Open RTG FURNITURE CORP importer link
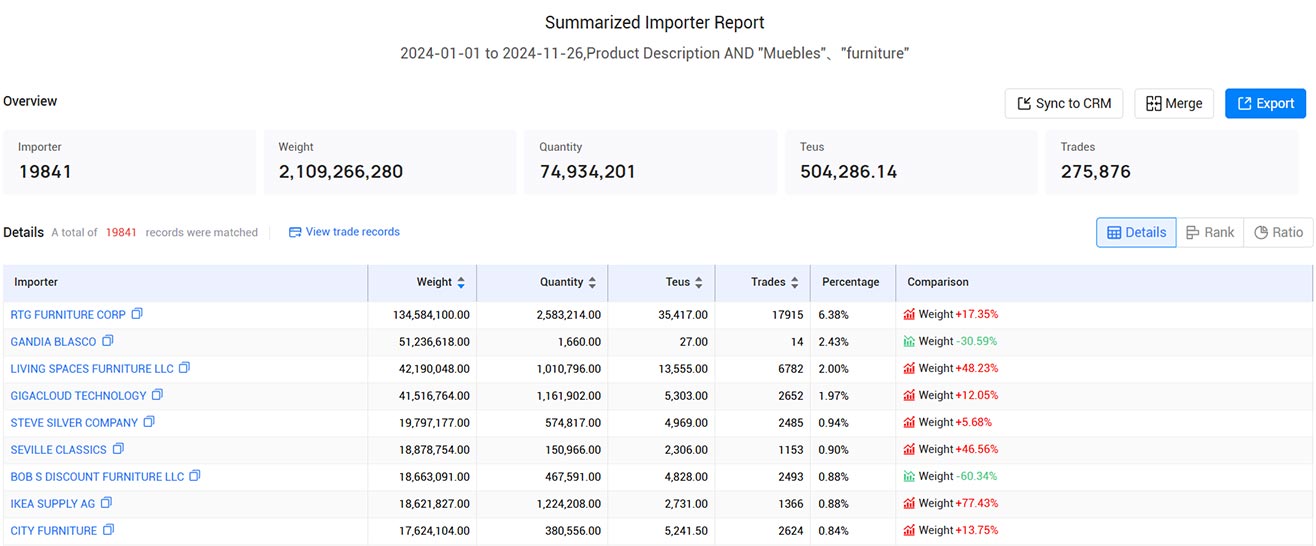Screen dimensions: 1316x546 pyautogui.click(x=68, y=314)
